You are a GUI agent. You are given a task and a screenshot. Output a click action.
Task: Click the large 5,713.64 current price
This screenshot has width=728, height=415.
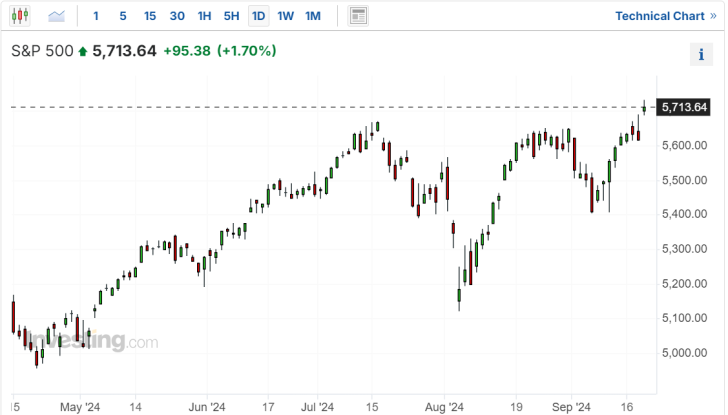point(124,51)
